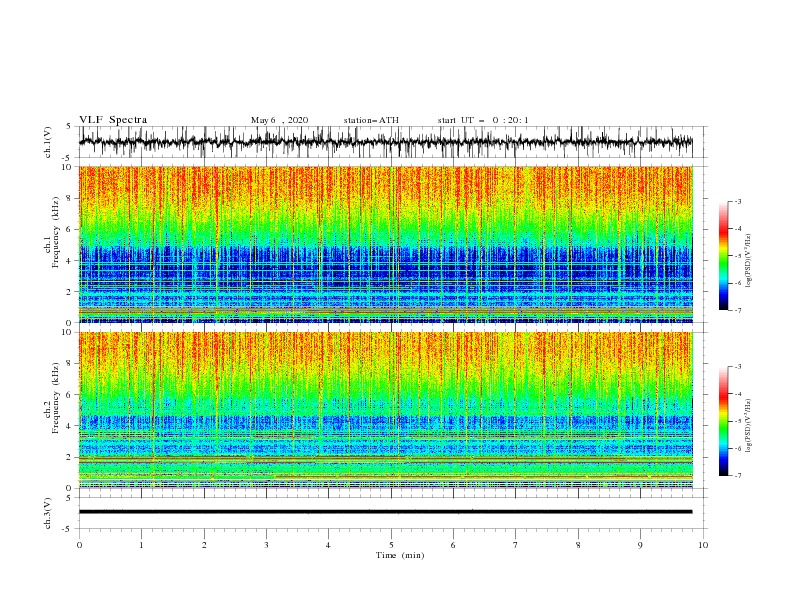Viewport: 792px width, 612px height.
Task: Click the ch.2 spectrogram panel
Action: pyautogui.click(x=386, y=410)
